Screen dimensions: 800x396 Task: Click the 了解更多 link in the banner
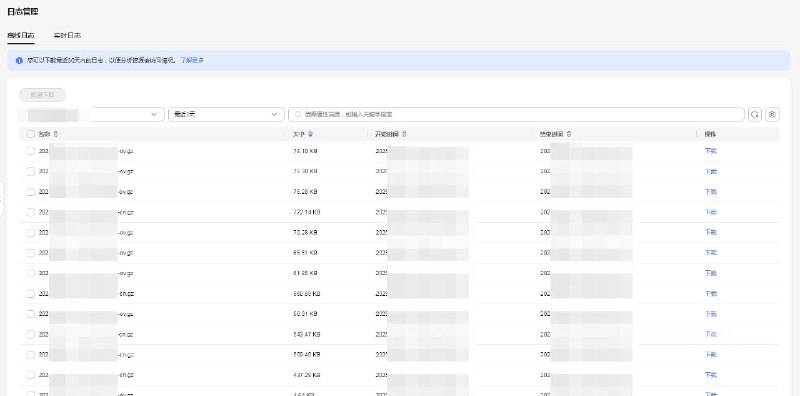coord(192,60)
